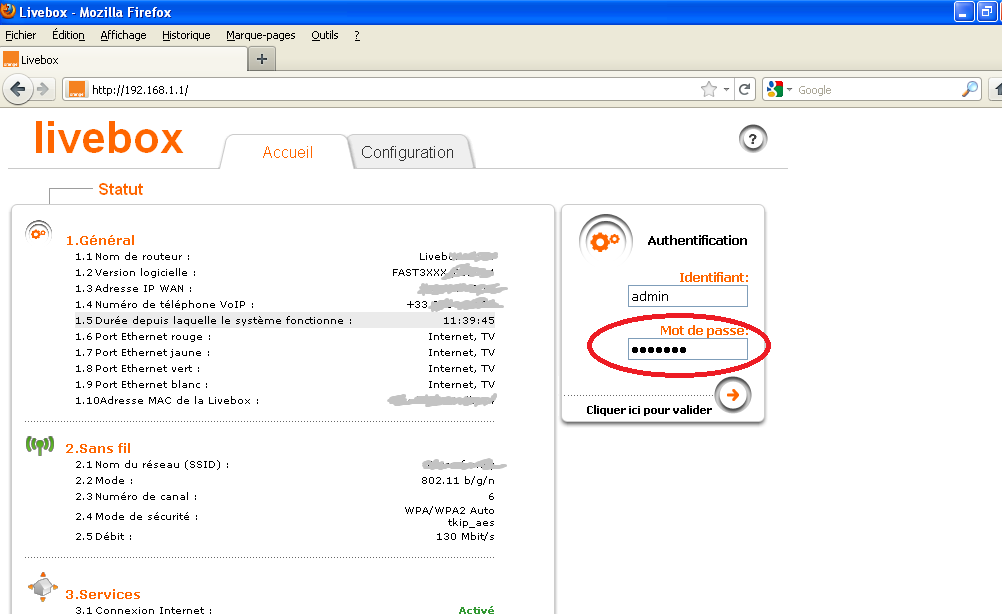Click the Services section icon
Image resolution: width=1002 pixels, height=614 pixels.
coord(43,587)
